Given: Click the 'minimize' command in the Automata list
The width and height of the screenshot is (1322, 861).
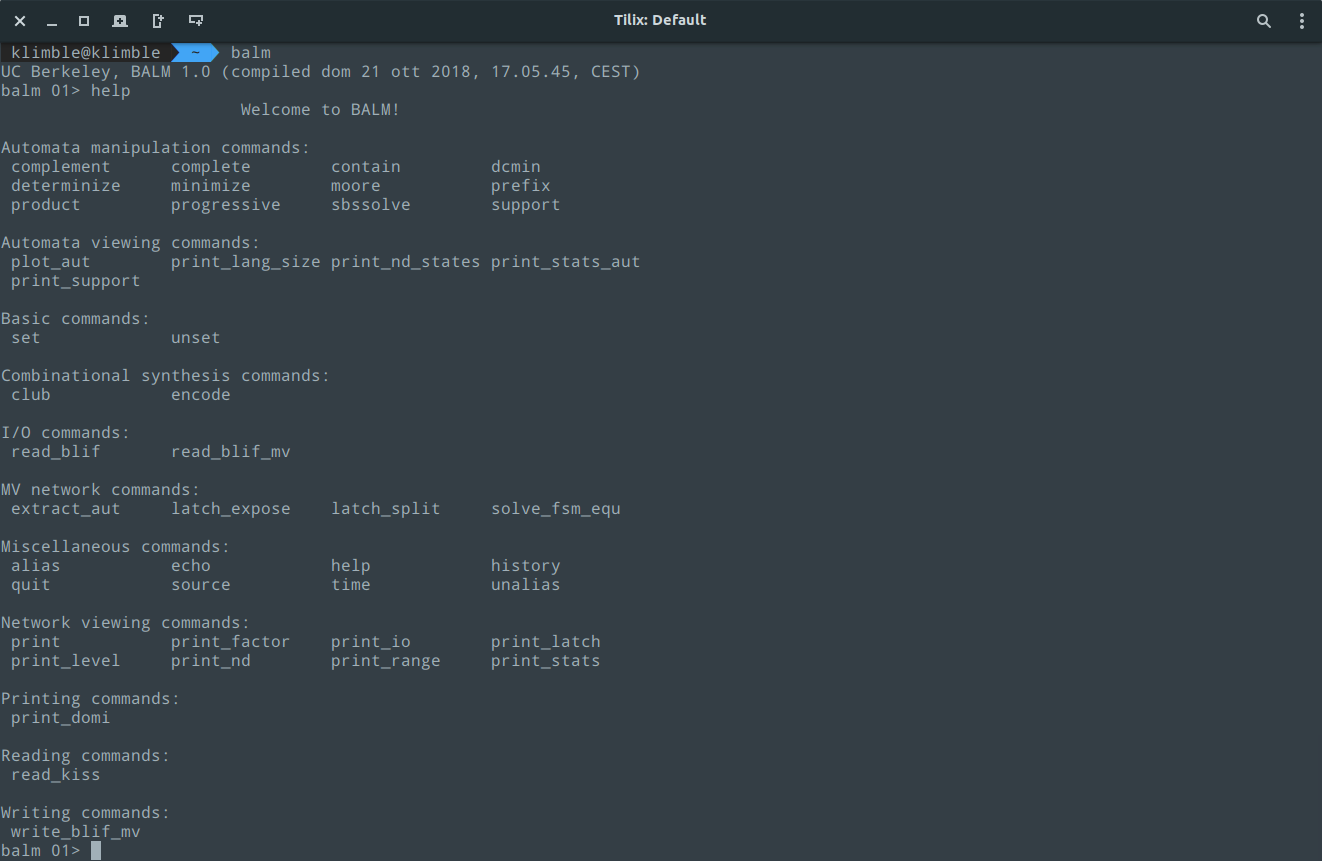Looking at the screenshot, I should 211,186.
